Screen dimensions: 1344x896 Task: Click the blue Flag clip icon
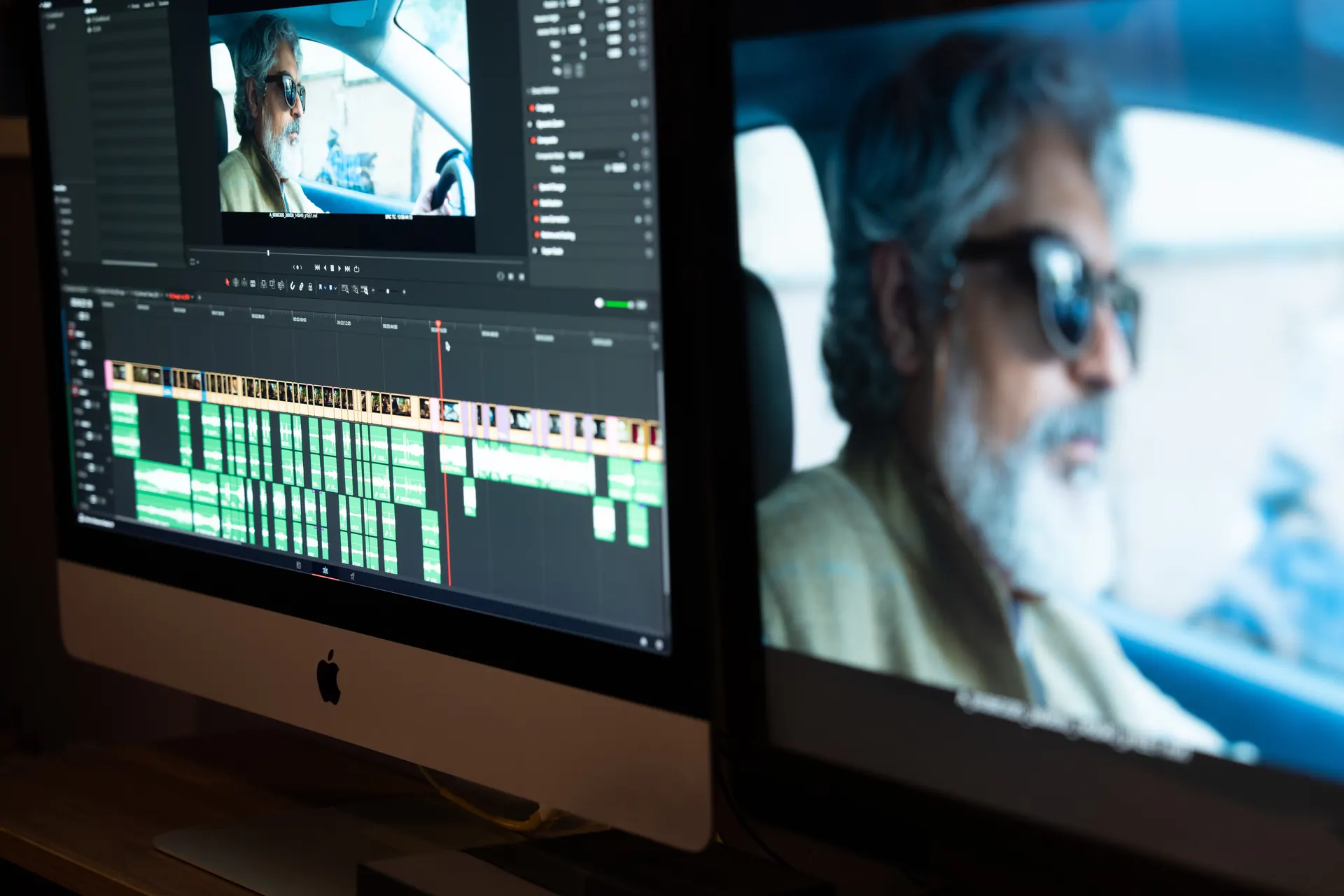321,287
